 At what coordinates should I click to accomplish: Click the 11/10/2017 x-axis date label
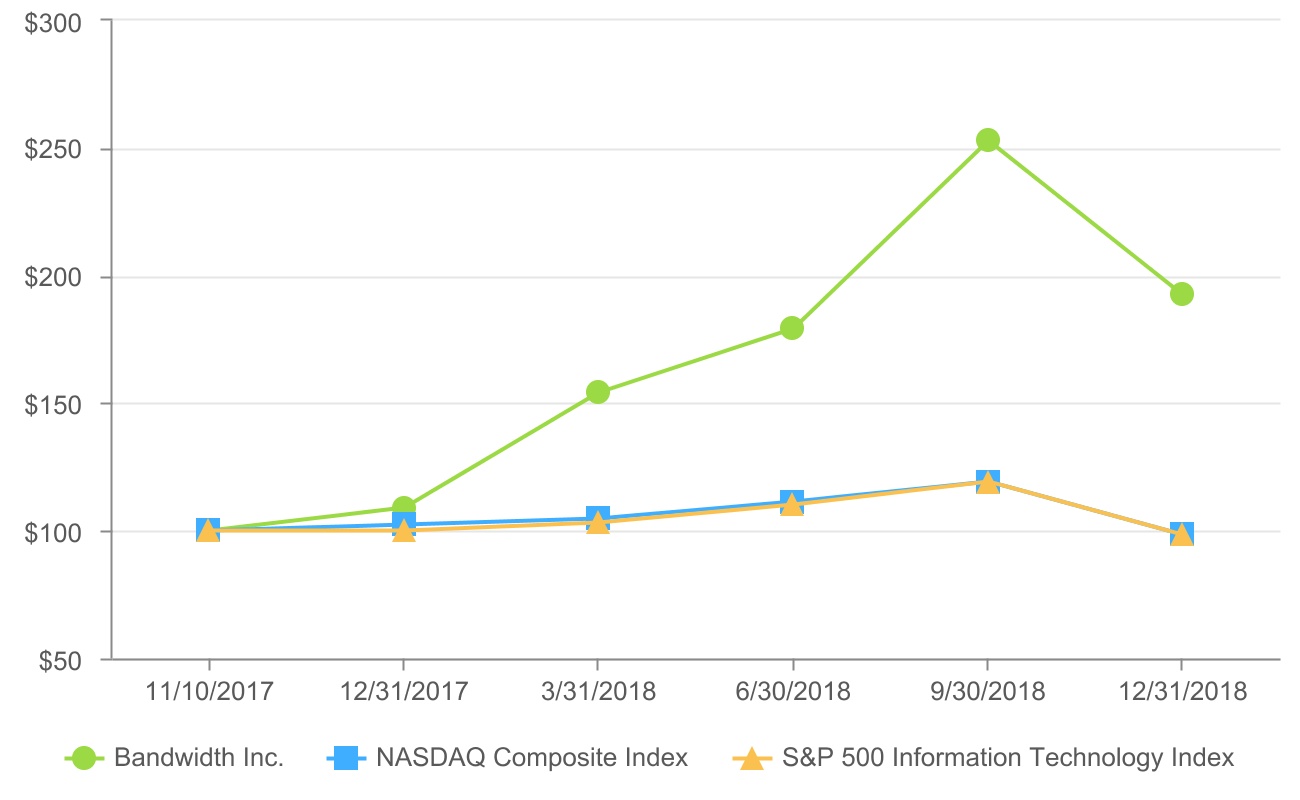point(209,692)
